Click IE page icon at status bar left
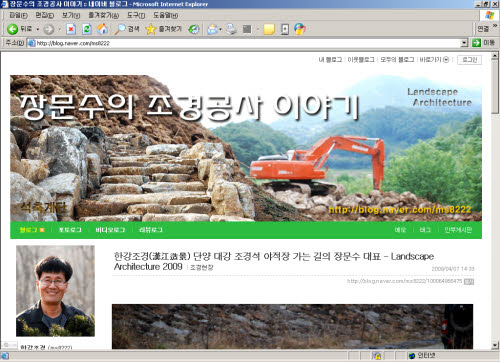Image resolution: width=500 pixels, height=362 pixels. tap(5, 356)
